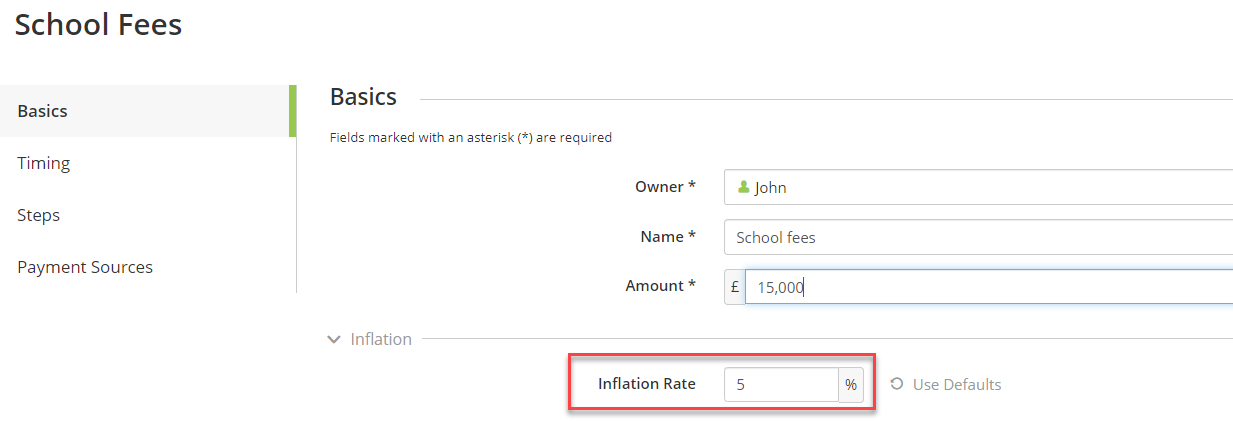Click the Name * field label
Image resolution: width=1233 pixels, height=421 pixels.
tap(668, 237)
